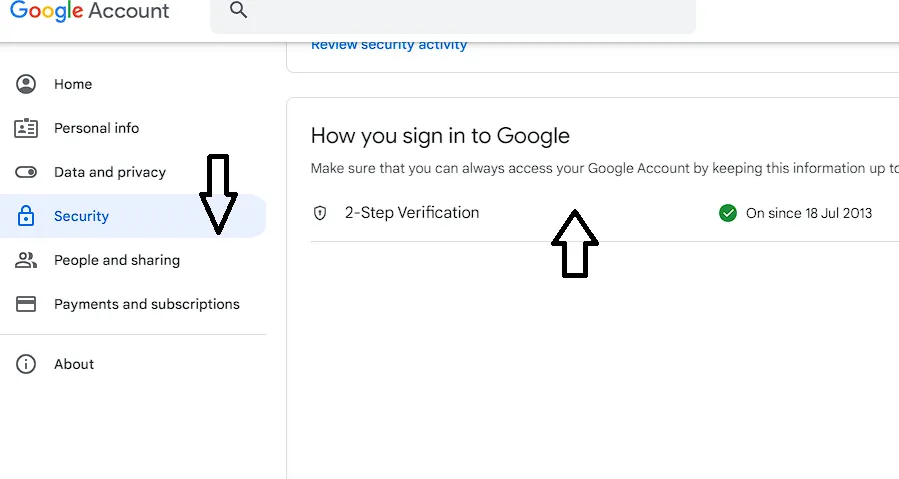Click the Personal info ID card icon
This screenshot has height=479, width=899.
point(26,128)
